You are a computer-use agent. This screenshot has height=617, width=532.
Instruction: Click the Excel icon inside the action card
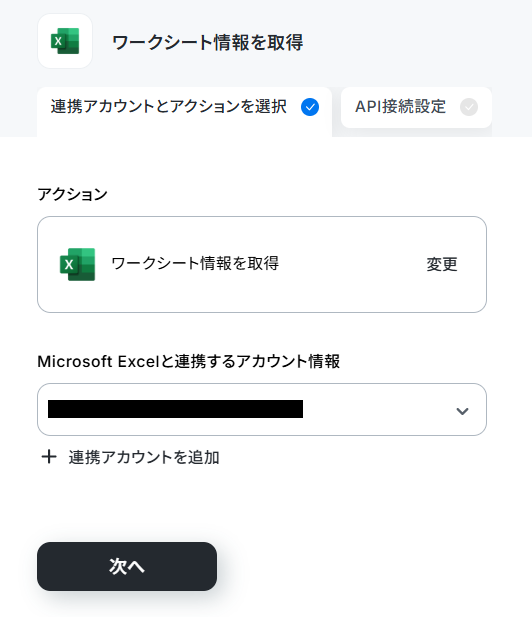point(78,264)
